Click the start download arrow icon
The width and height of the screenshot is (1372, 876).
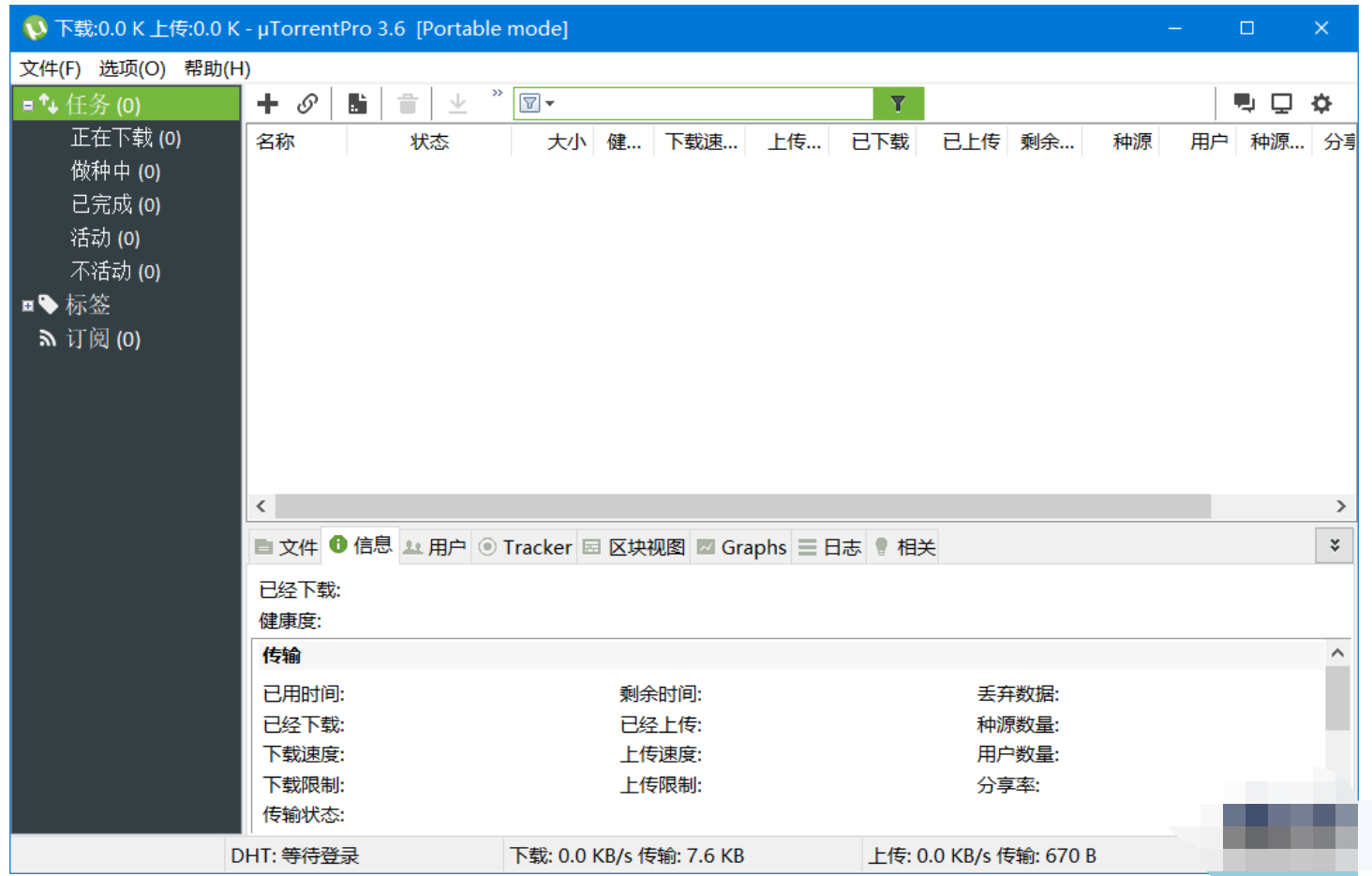pos(457,103)
